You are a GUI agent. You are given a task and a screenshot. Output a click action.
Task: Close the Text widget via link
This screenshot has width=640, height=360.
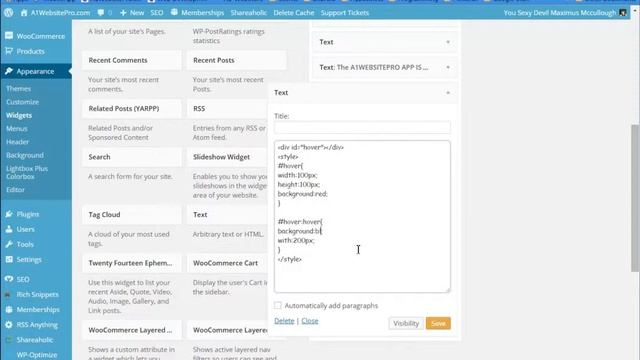pos(310,321)
